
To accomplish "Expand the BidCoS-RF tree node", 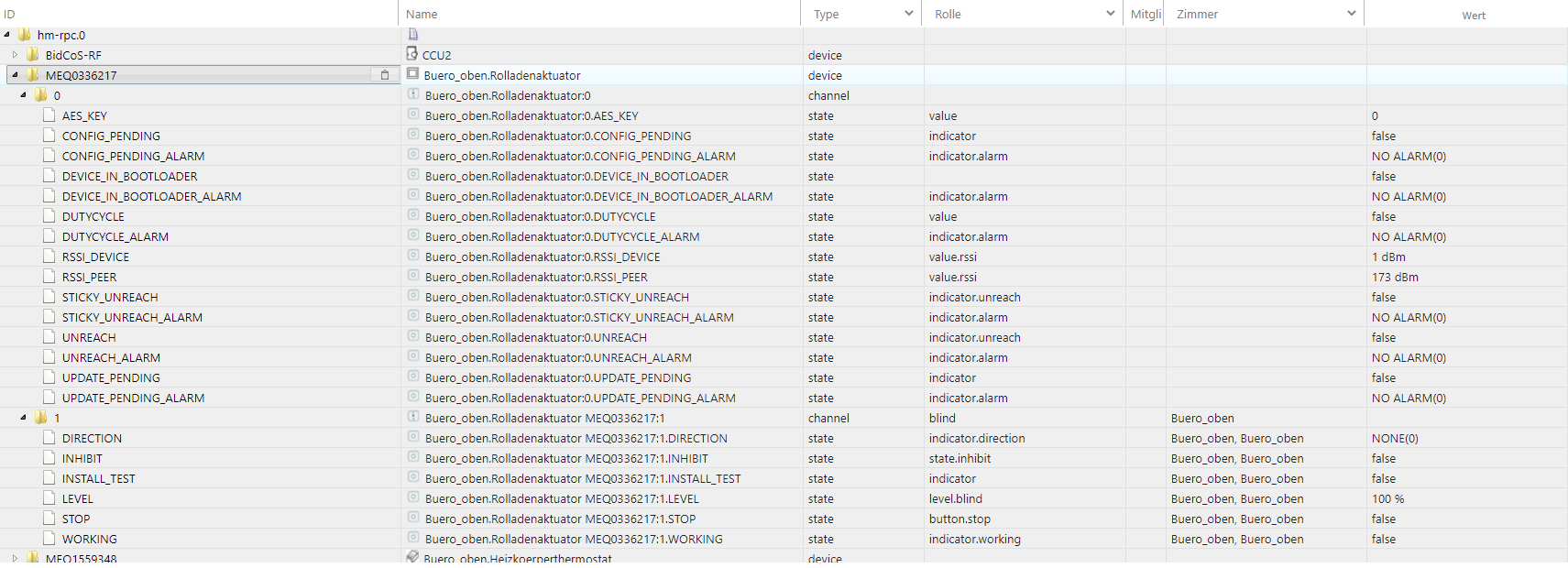I will coord(15,55).
